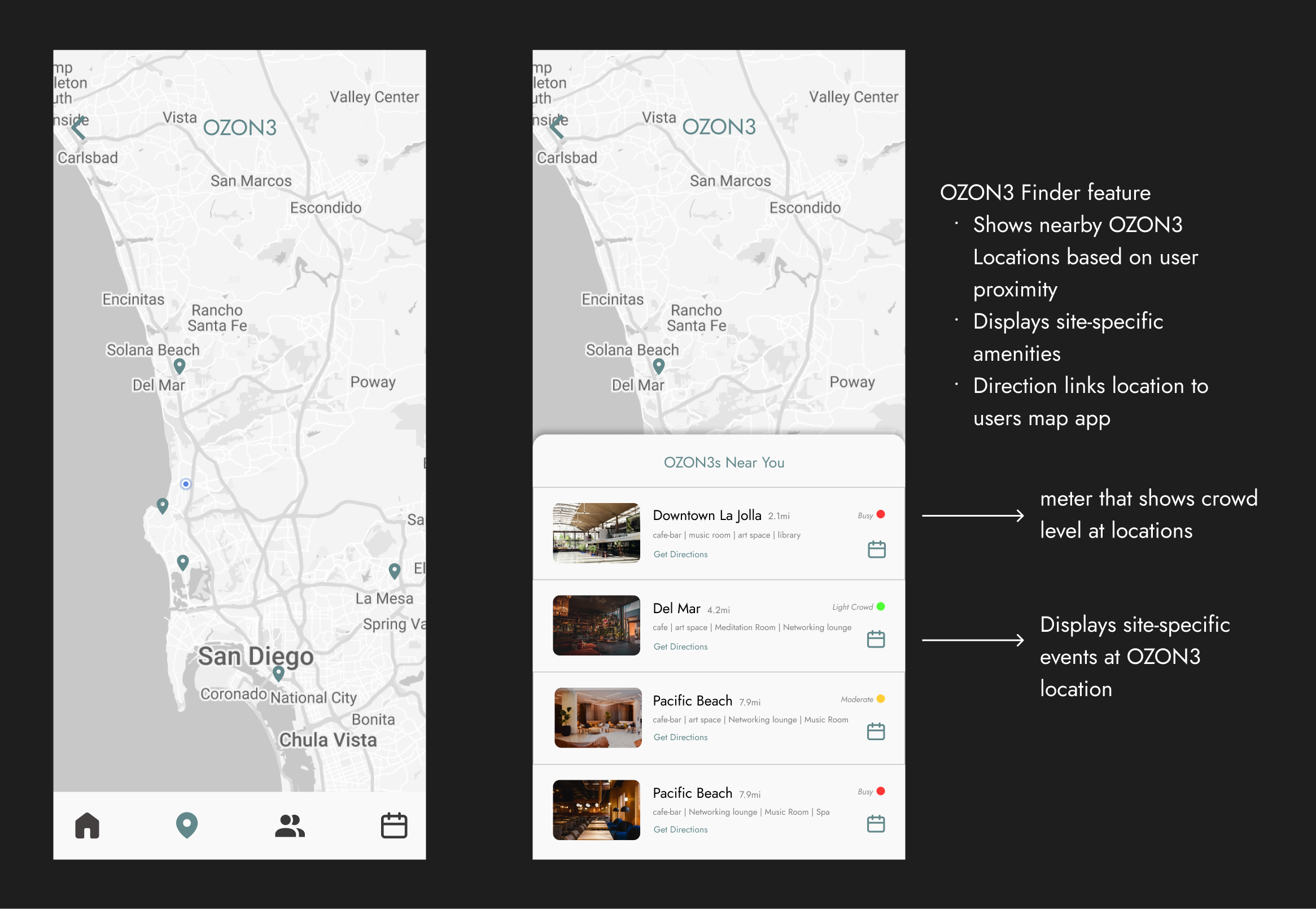Screen dimensions: 1316x909
Task: Open the Home tab icon
Action: [x=87, y=825]
